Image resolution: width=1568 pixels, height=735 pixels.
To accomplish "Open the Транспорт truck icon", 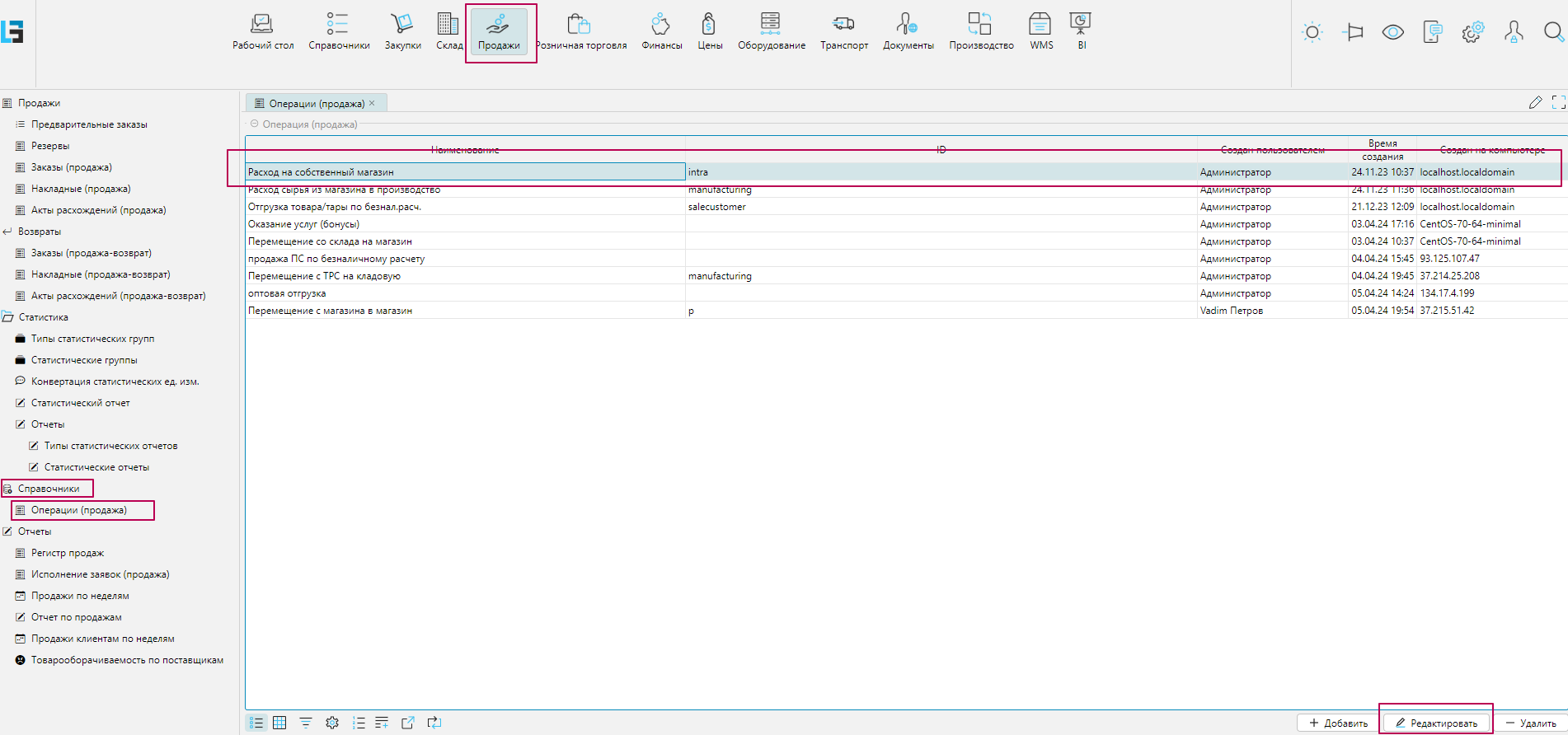I will coord(843,31).
